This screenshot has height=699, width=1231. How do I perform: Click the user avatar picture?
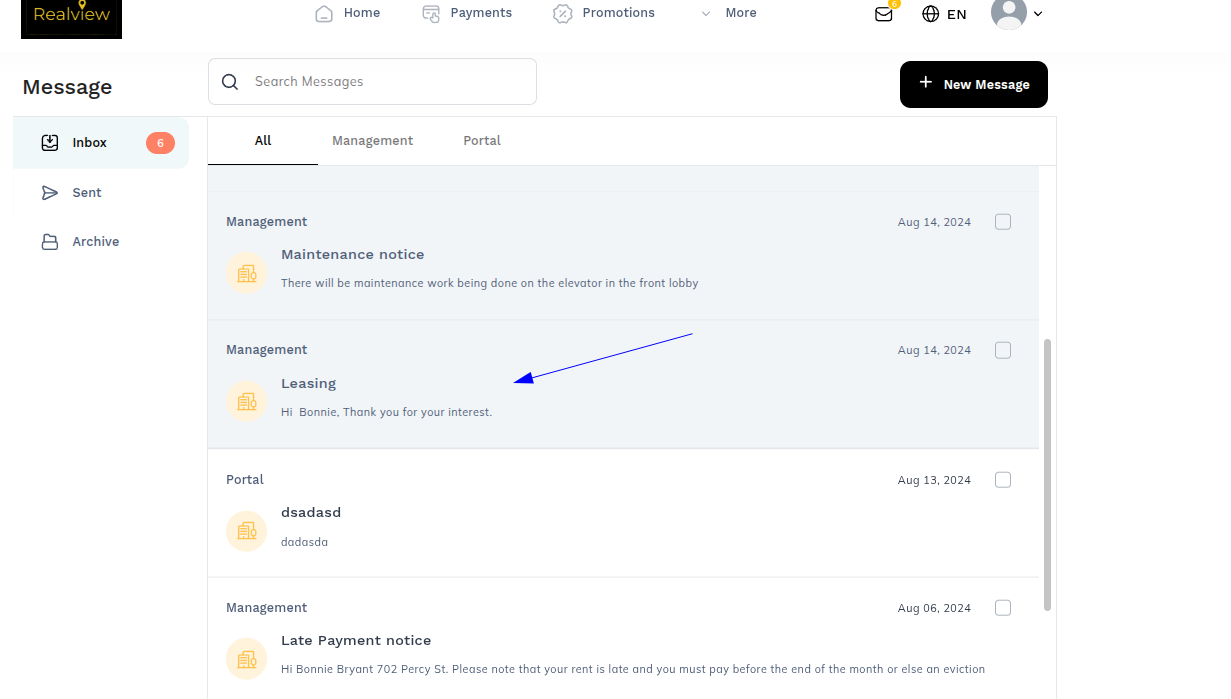click(1008, 13)
